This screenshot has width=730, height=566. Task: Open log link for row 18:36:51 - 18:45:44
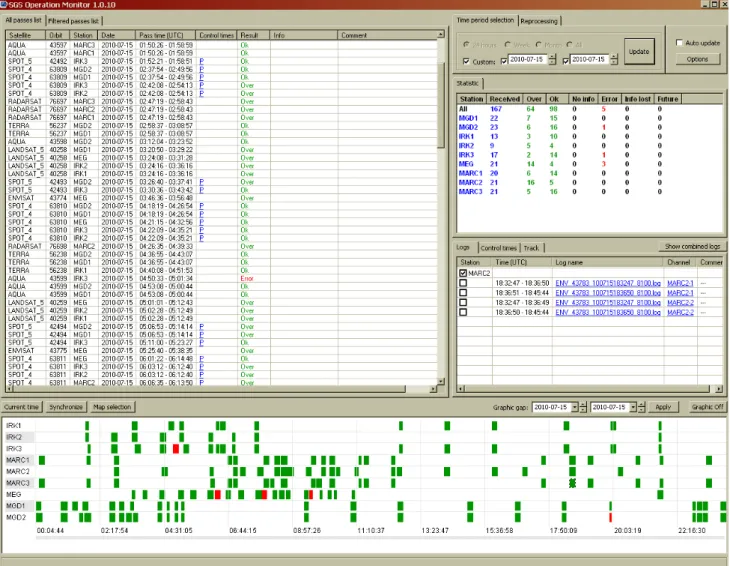point(608,293)
